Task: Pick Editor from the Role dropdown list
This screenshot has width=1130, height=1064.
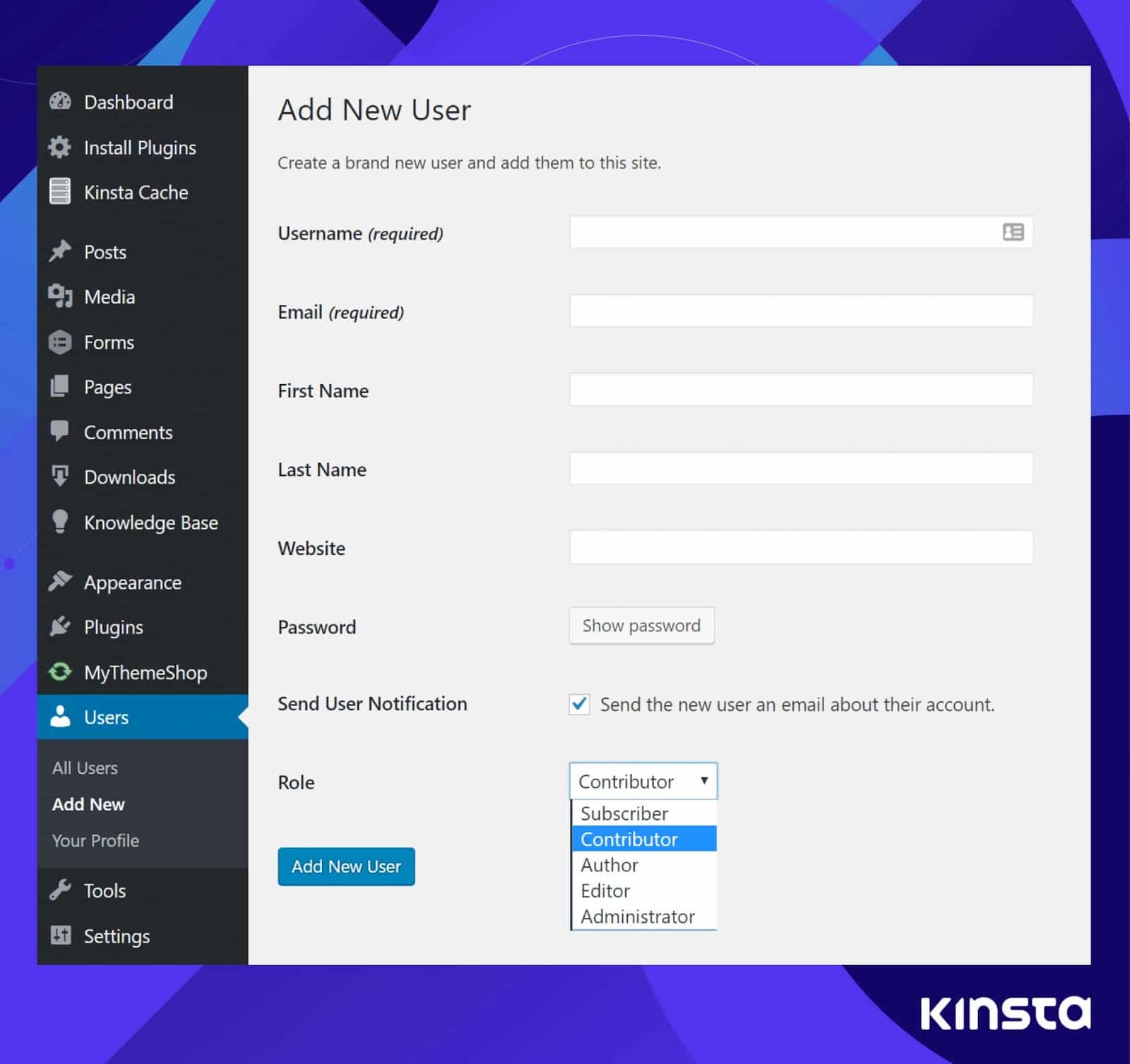Action: tap(605, 891)
